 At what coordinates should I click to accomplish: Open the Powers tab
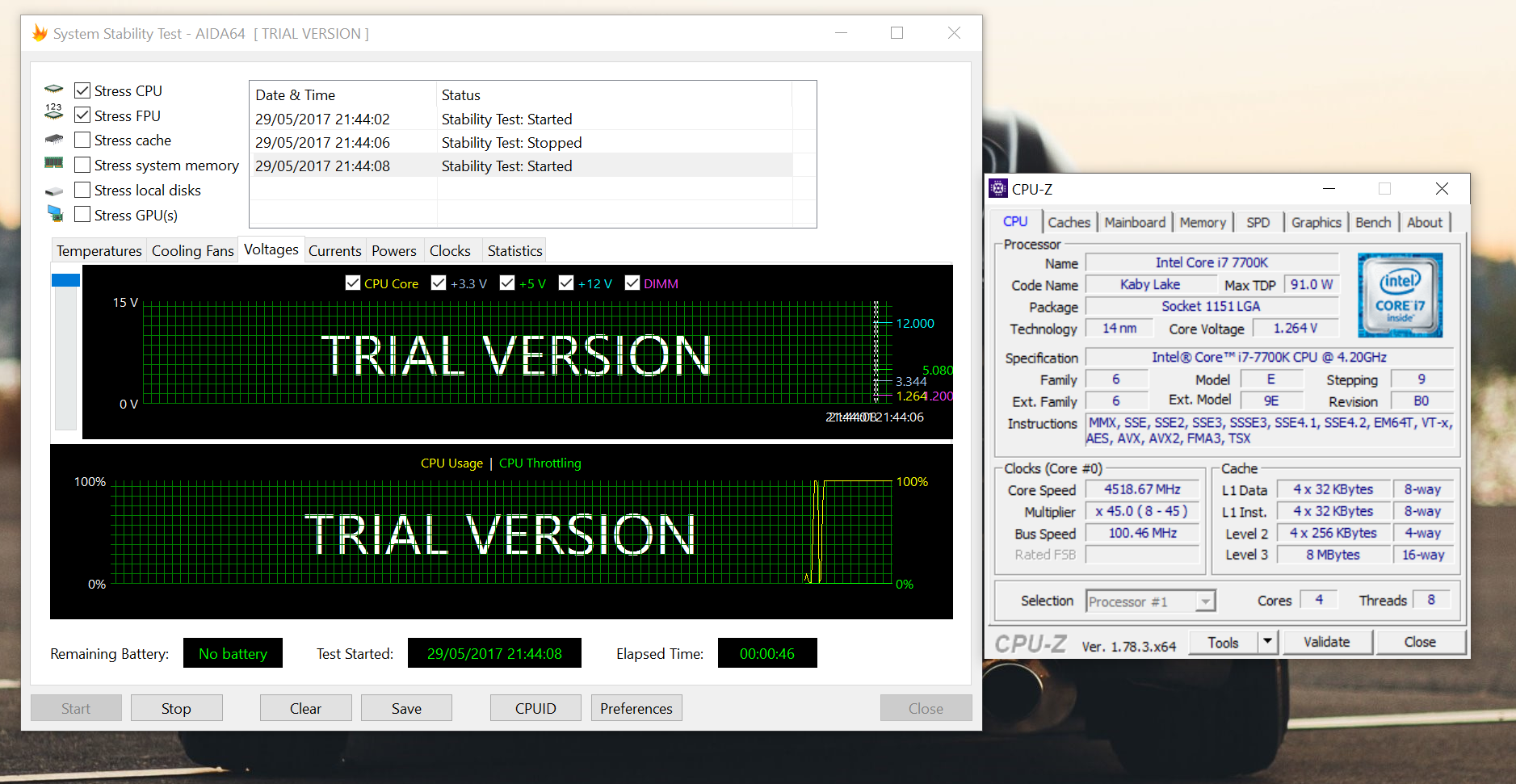point(394,251)
